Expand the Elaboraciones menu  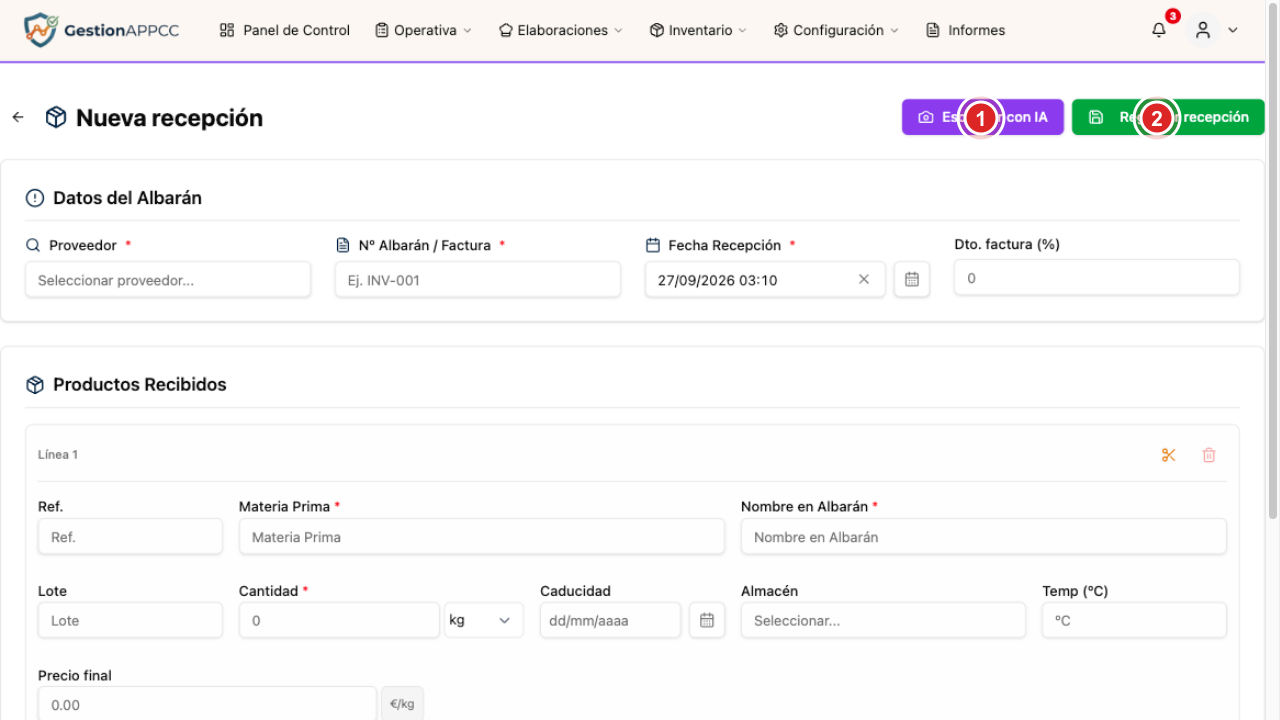pos(560,30)
